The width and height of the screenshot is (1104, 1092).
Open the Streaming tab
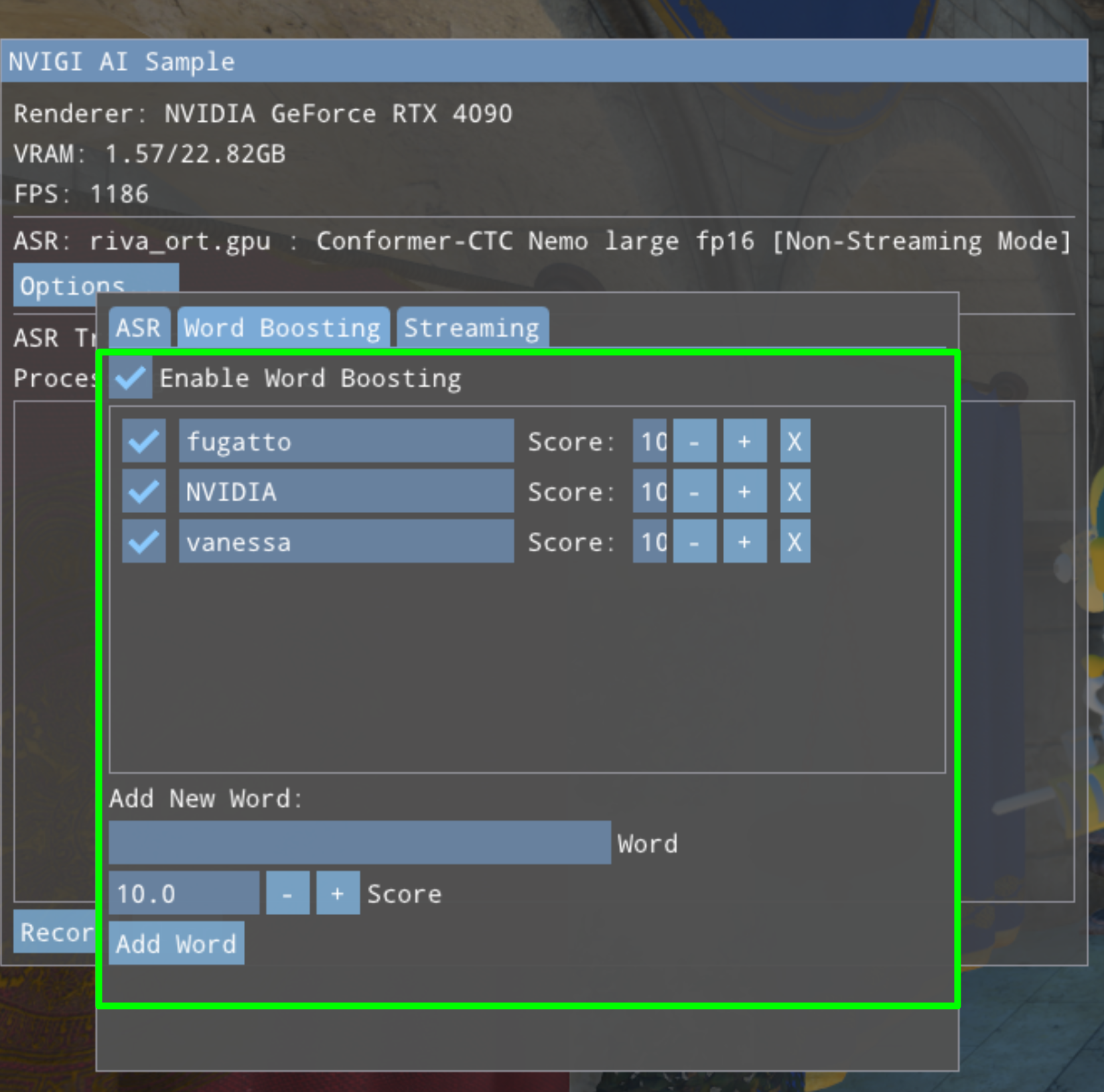click(472, 328)
